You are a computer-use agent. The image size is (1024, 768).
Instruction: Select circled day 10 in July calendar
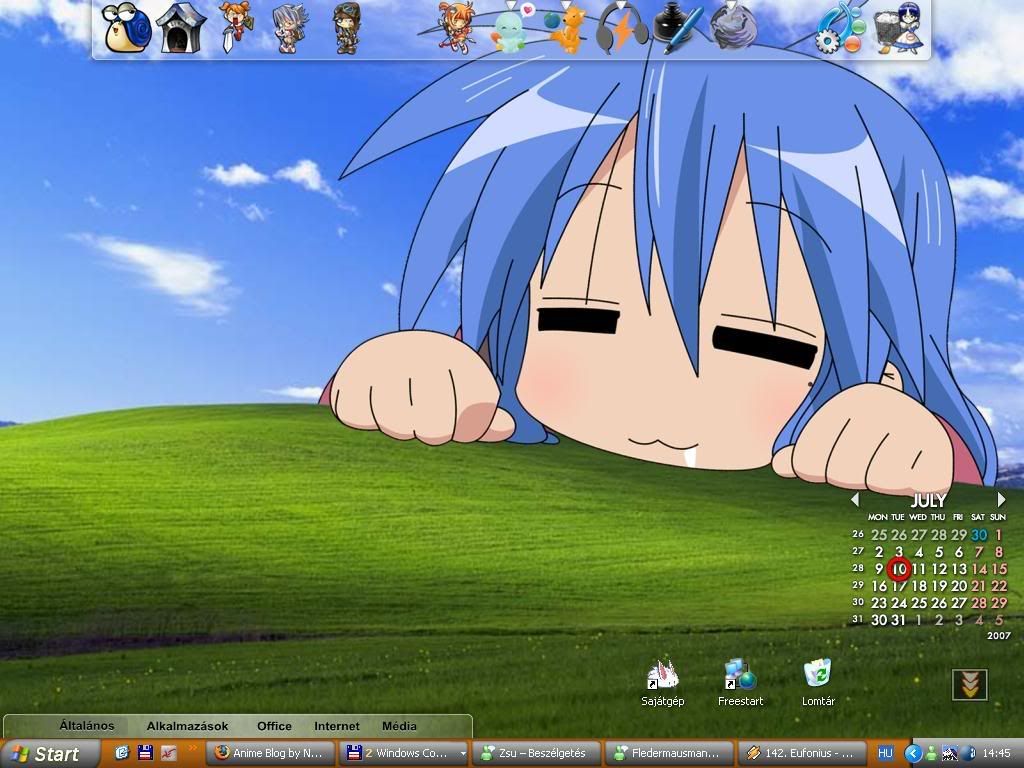[x=899, y=569]
